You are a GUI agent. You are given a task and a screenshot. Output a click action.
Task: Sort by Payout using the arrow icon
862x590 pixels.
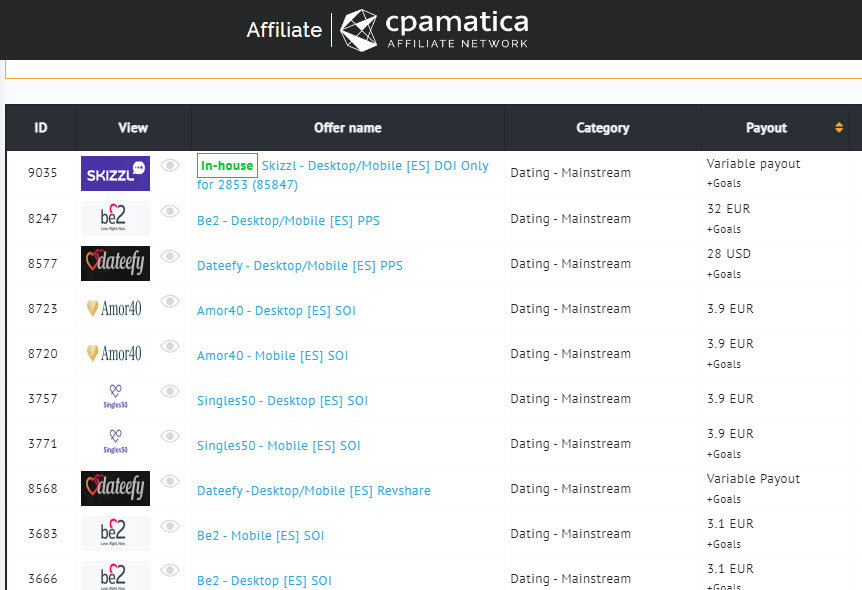(839, 128)
